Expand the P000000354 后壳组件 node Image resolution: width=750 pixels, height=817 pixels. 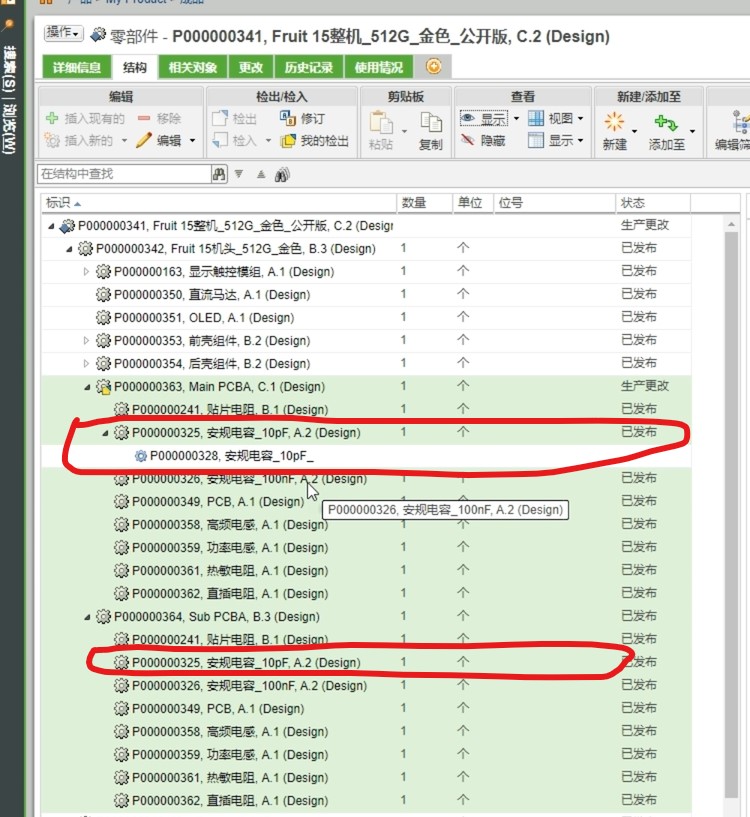pos(87,364)
